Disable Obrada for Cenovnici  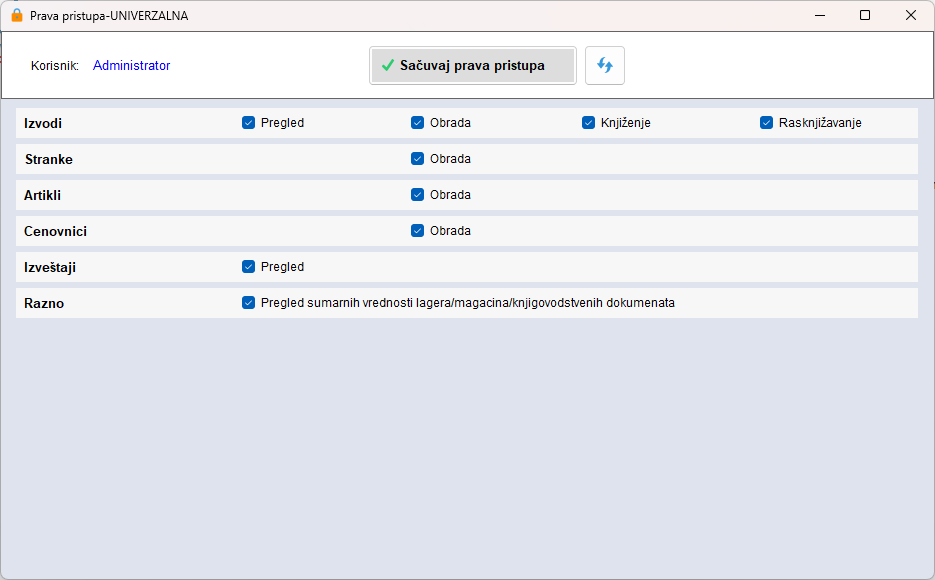pyautogui.click(x=417, y=231)
